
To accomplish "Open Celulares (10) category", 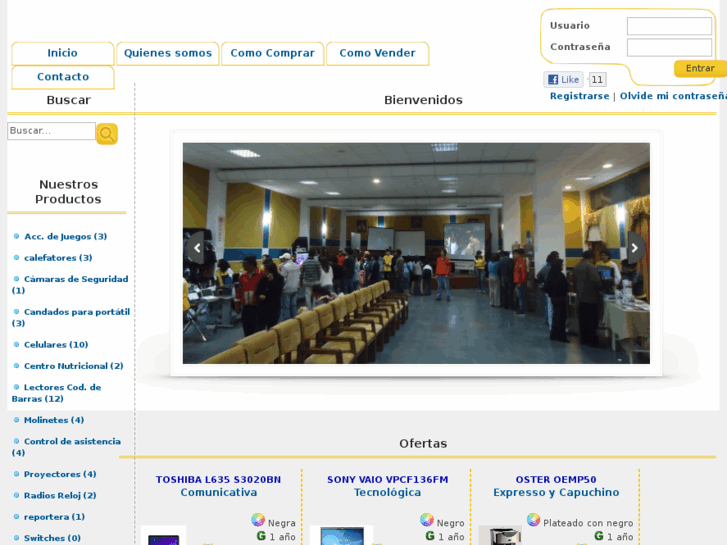I will click(x=56, y=345).
